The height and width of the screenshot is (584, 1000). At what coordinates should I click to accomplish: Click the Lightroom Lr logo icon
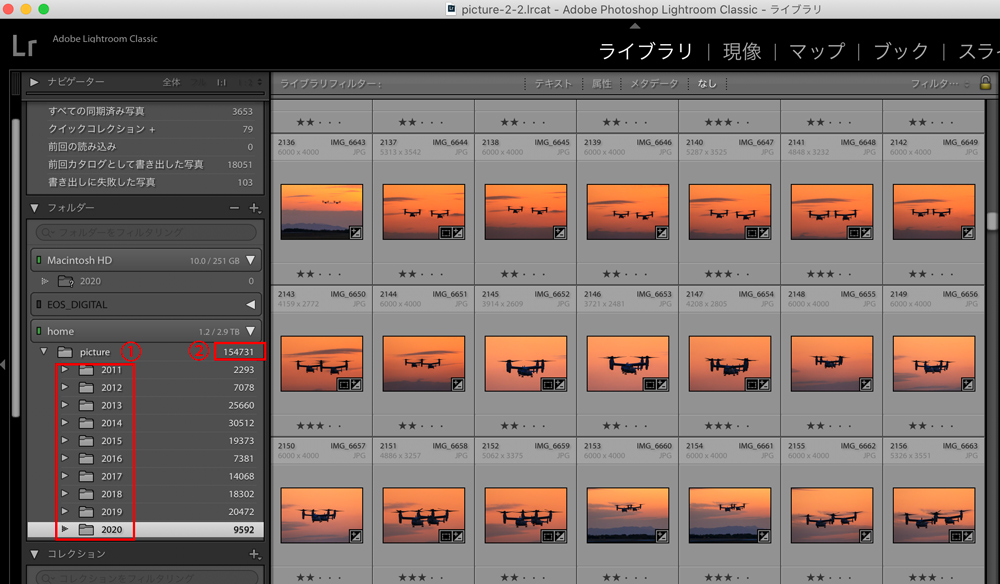(25, 45)
